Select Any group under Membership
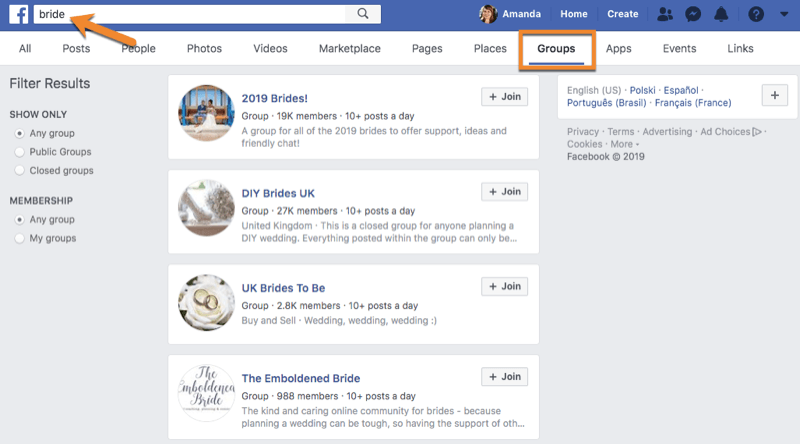The image size is (800, 444). 19,220
